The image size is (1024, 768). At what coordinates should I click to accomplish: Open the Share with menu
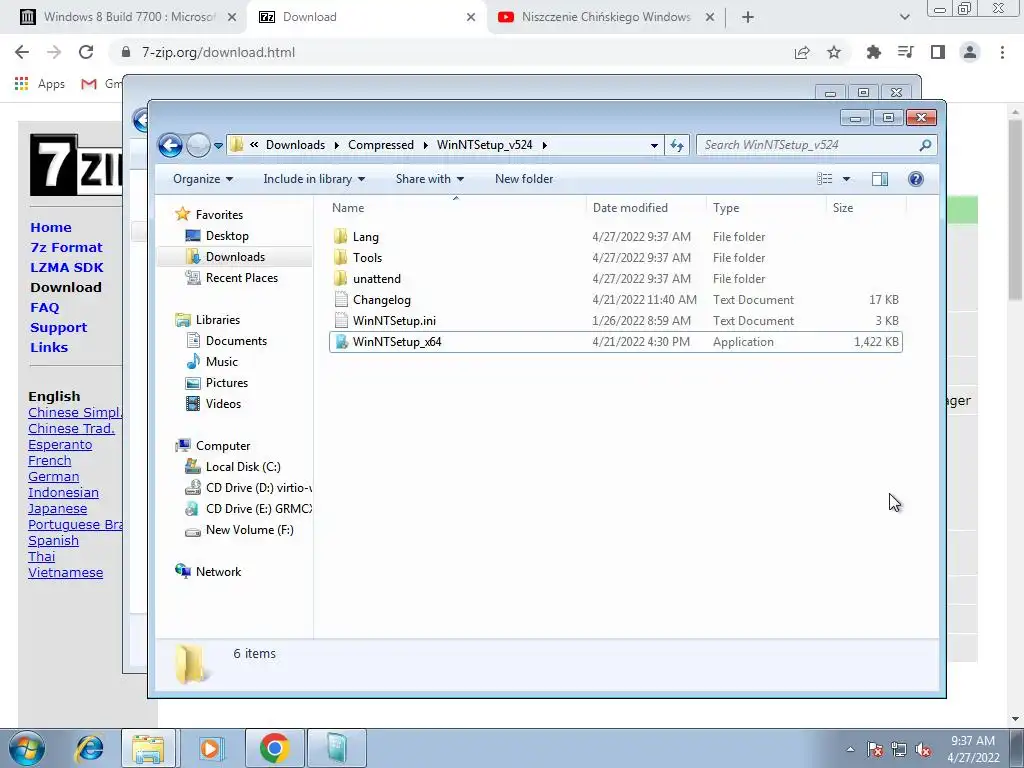tap(430, 179)
